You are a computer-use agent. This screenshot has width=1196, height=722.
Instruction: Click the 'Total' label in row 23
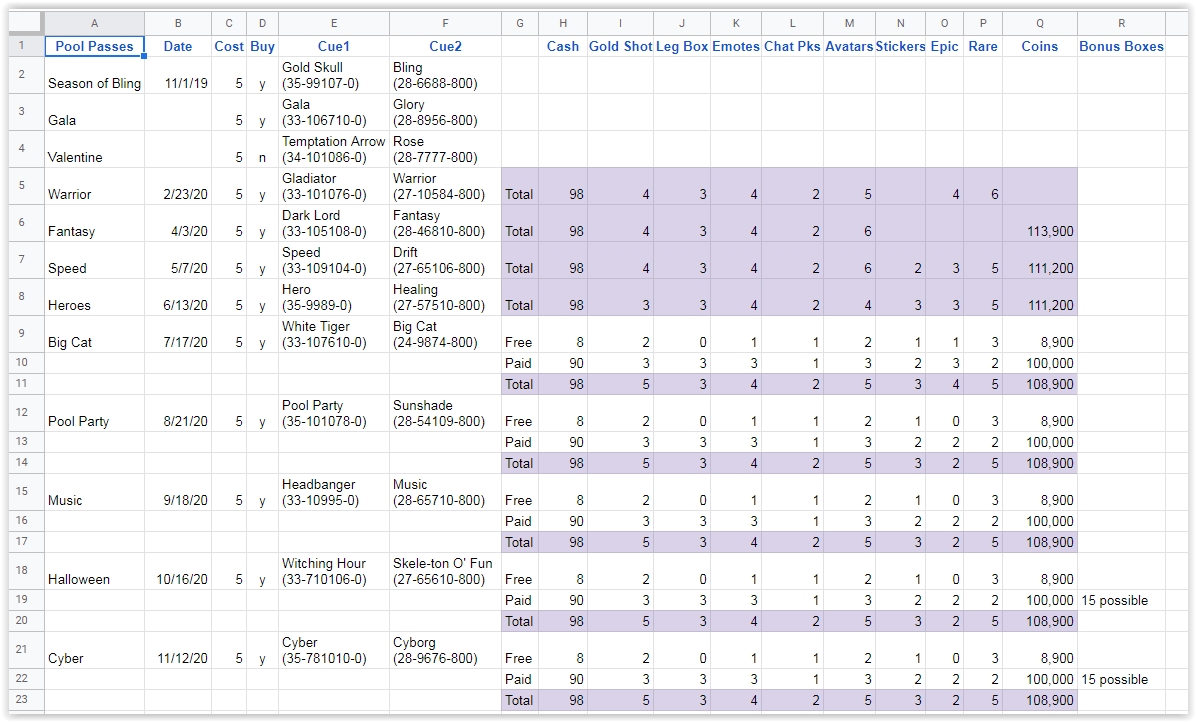[520, 700]
